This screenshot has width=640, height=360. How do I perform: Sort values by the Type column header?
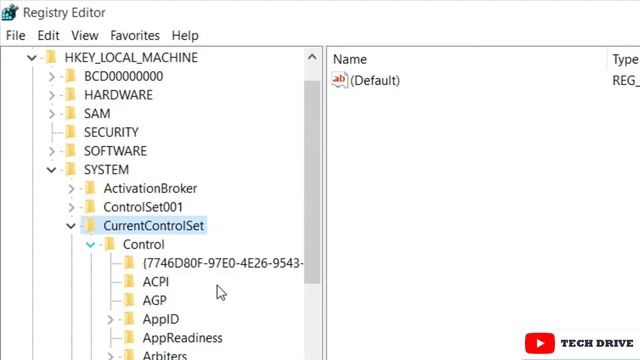624,60
